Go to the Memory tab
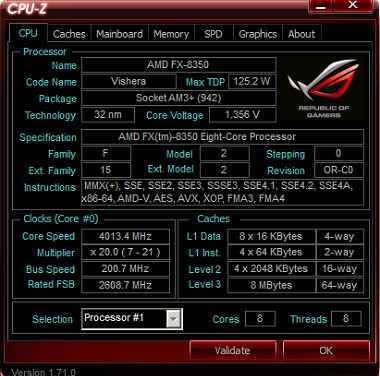Image resolution: width=380 pixels, height=376 pixels. (171, 34)
